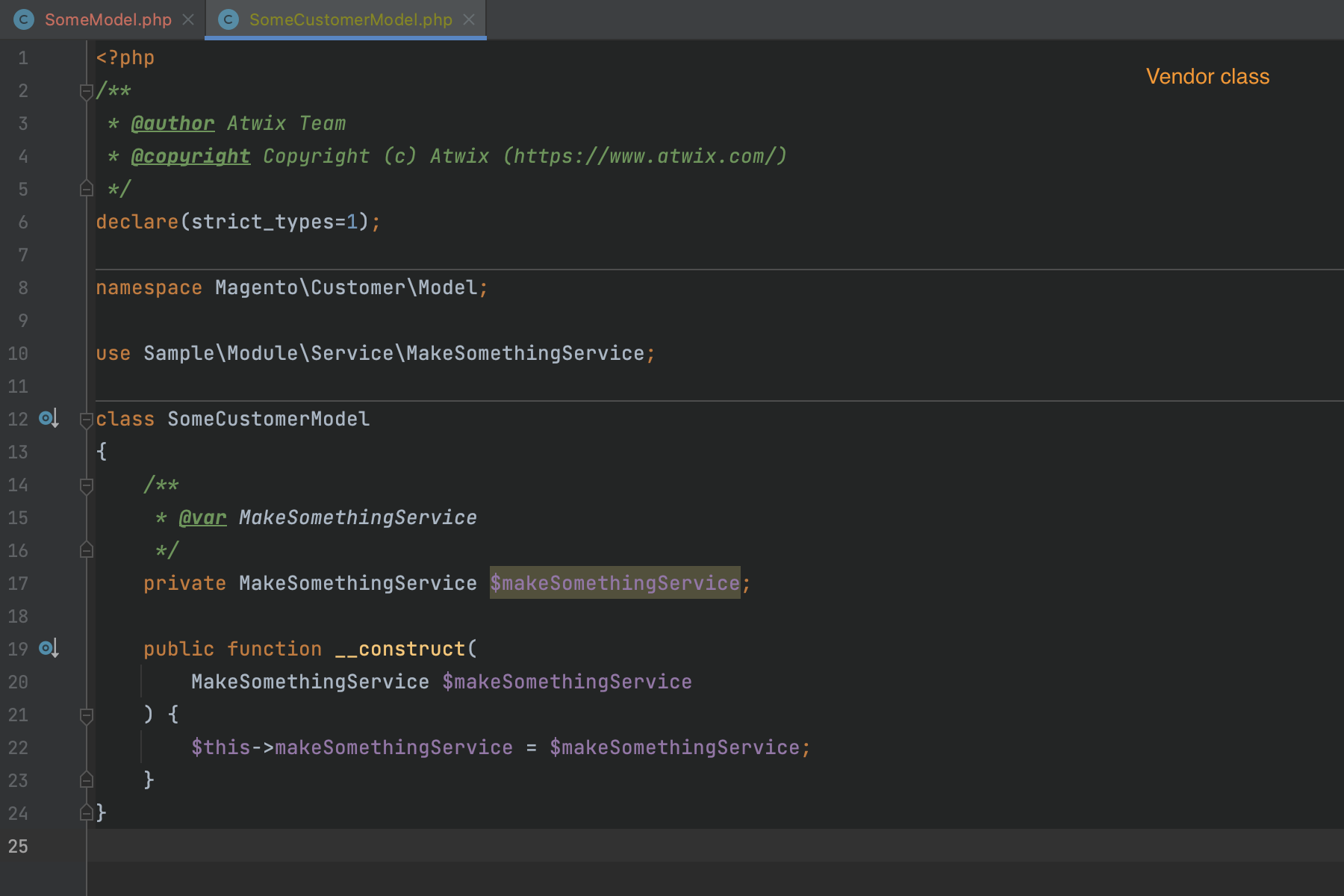
Task: Click the @copyright doc tag
Action: 190,156
